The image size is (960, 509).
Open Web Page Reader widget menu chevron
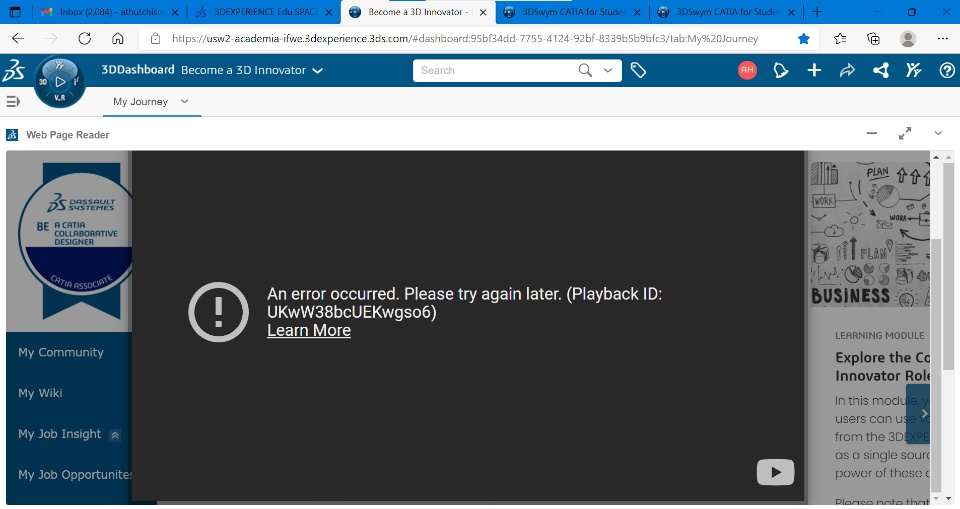click(x=938, y=134)
